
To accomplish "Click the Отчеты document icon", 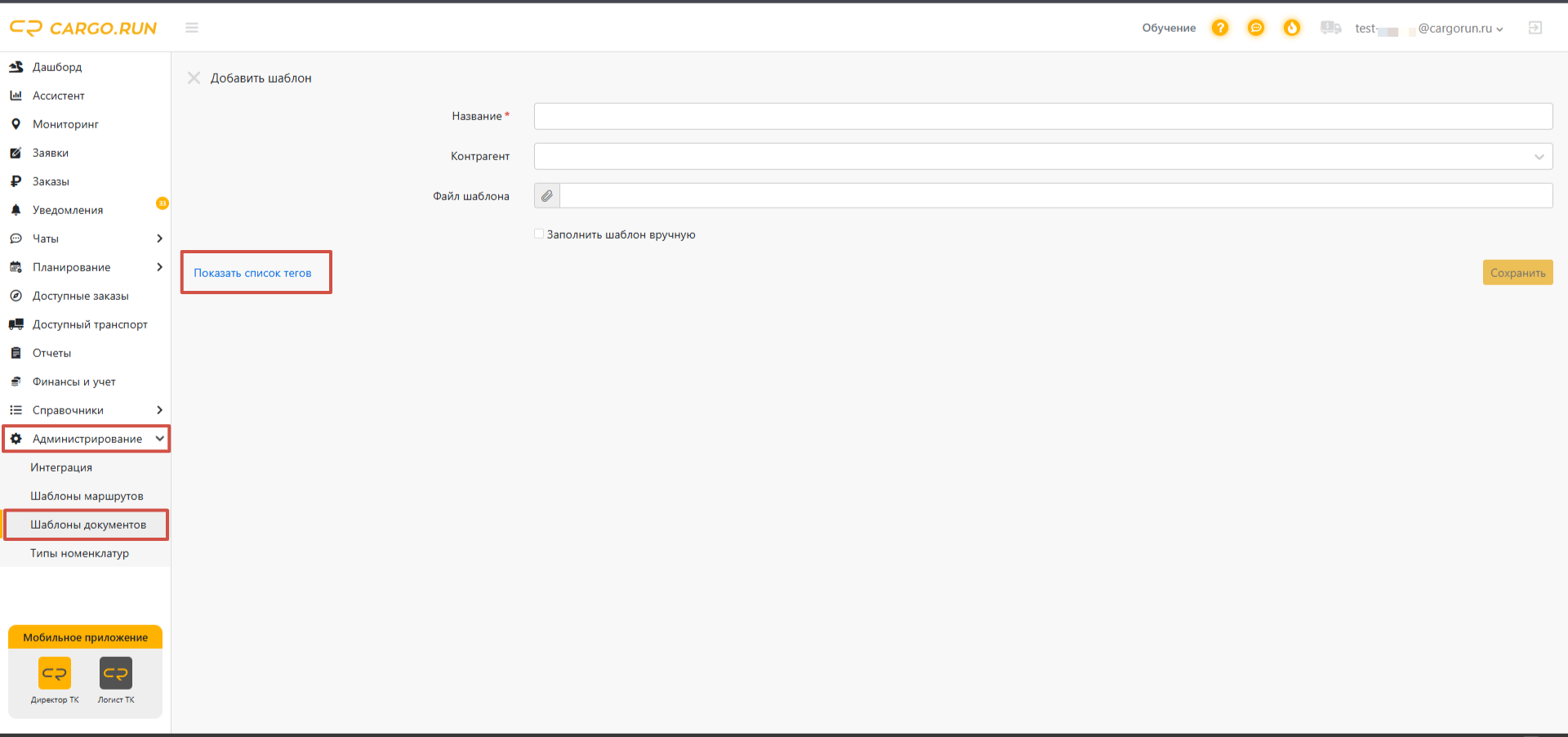I will (x=16, y=353).
